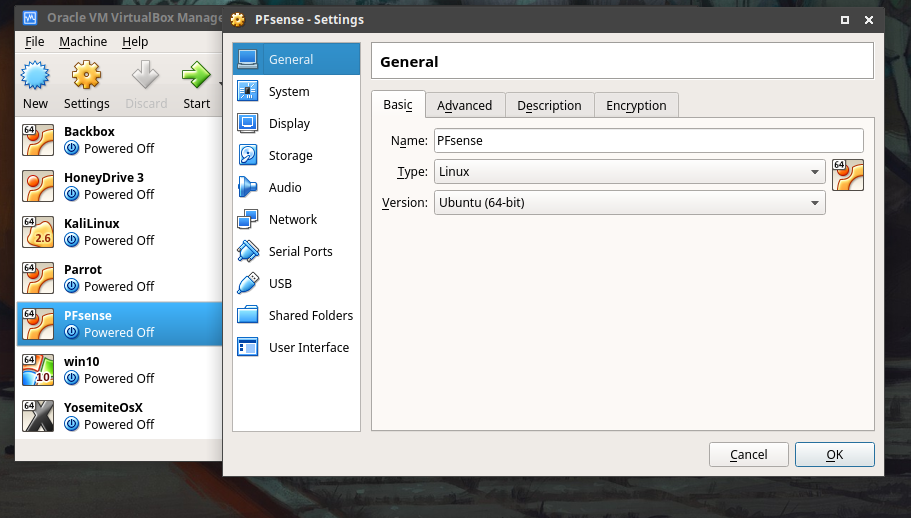Open the Network settings category
This screenshot has width=911, height=518.
[x=296, y=219]
